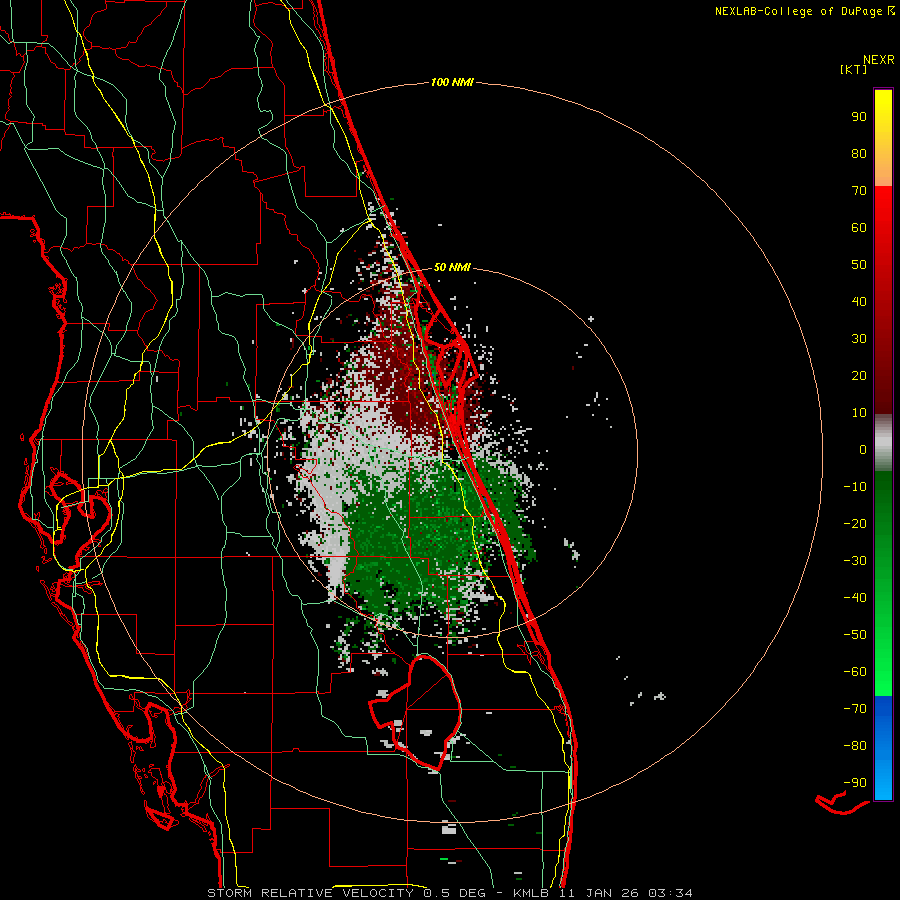Click the -70 value on the velocity scale
The image size is (900, 900).
coord(855,709)
